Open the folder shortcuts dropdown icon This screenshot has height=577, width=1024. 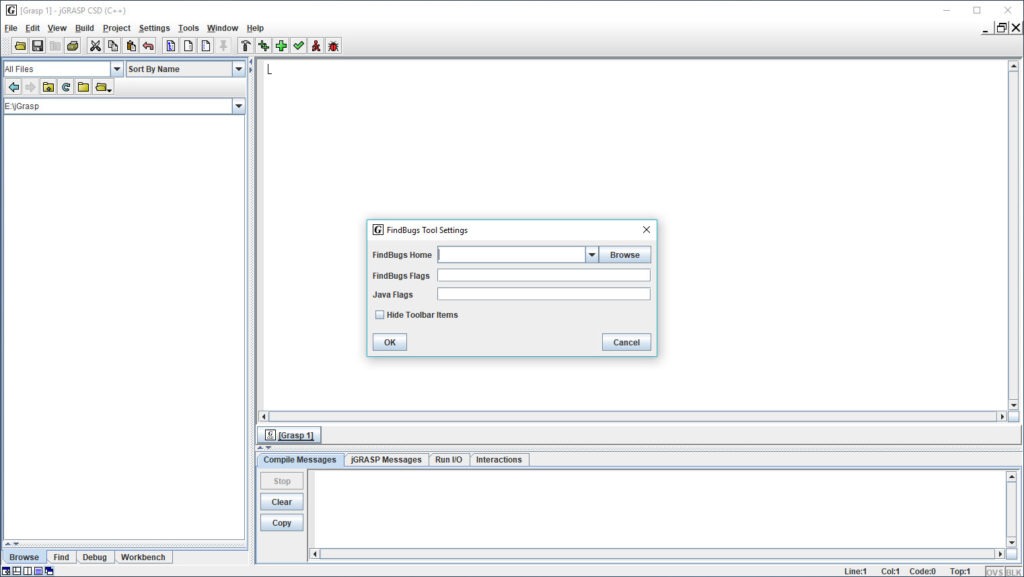point(103,87)
